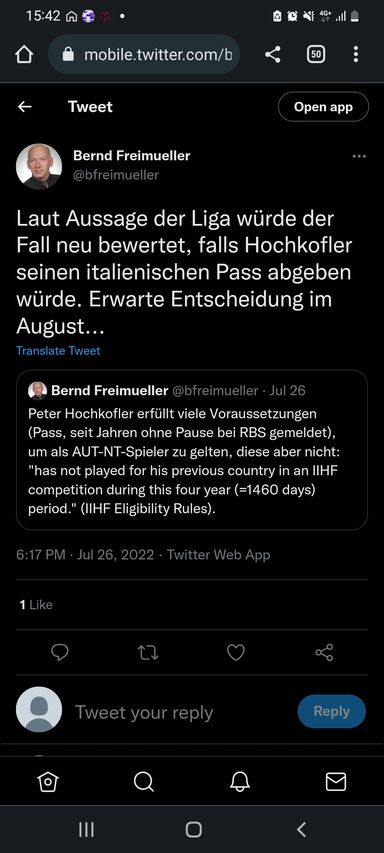Click the Open app button
The image size is (384, 853).
point(323,107)
